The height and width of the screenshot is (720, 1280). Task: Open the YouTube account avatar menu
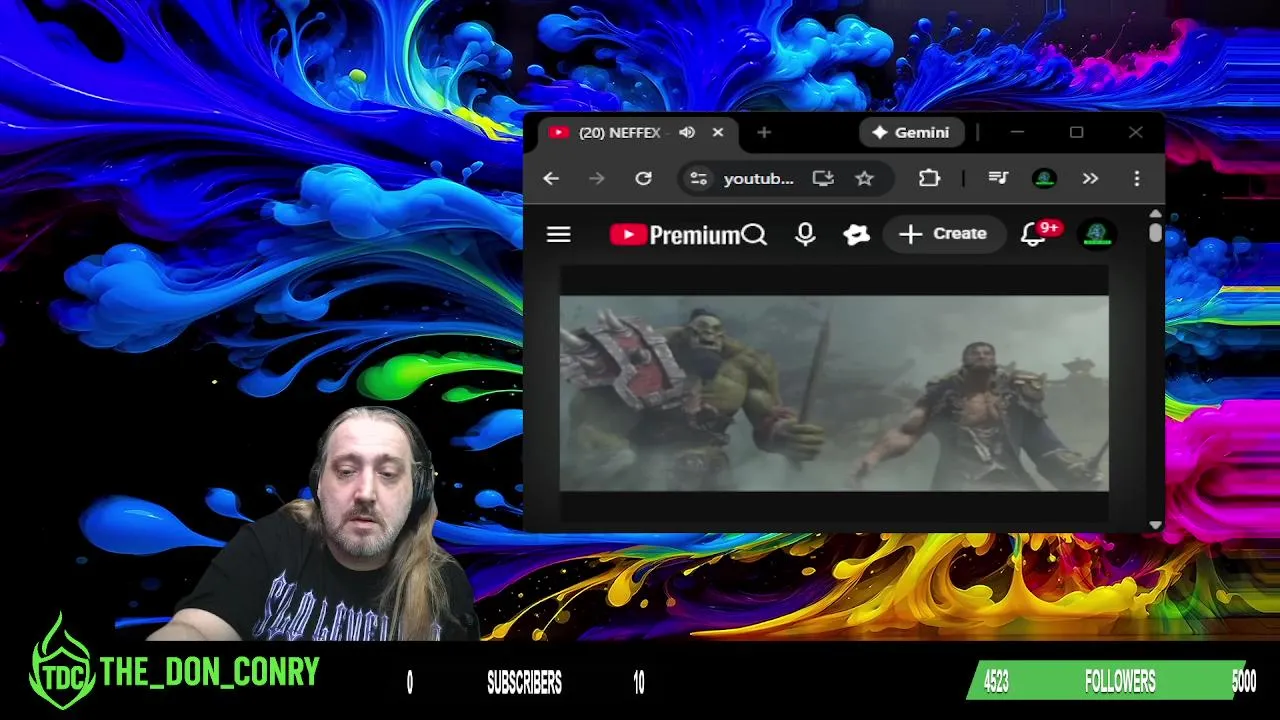point(1097,235)
